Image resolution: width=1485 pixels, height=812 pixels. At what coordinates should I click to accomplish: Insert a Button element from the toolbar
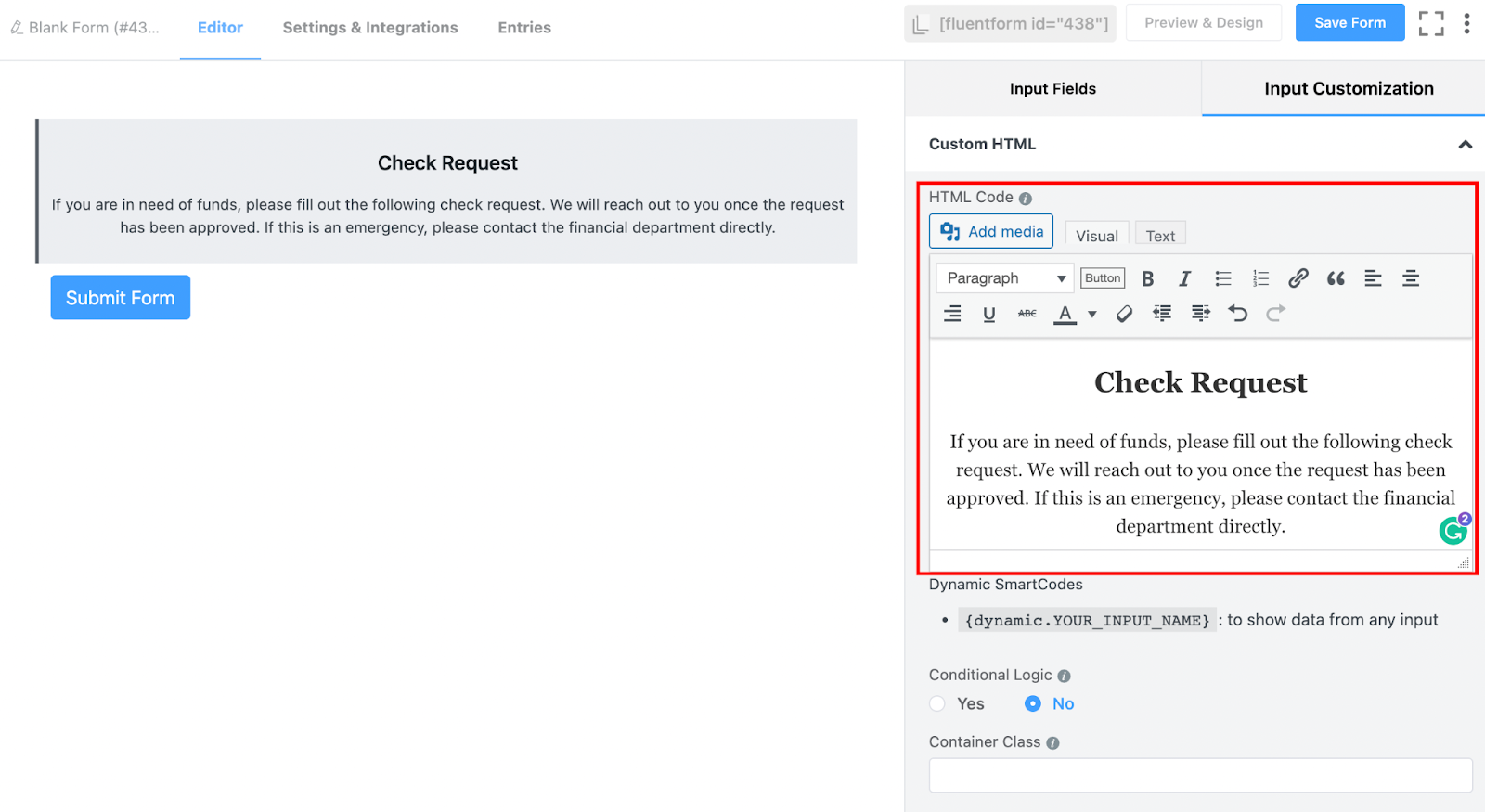[x=1103, y=278]
